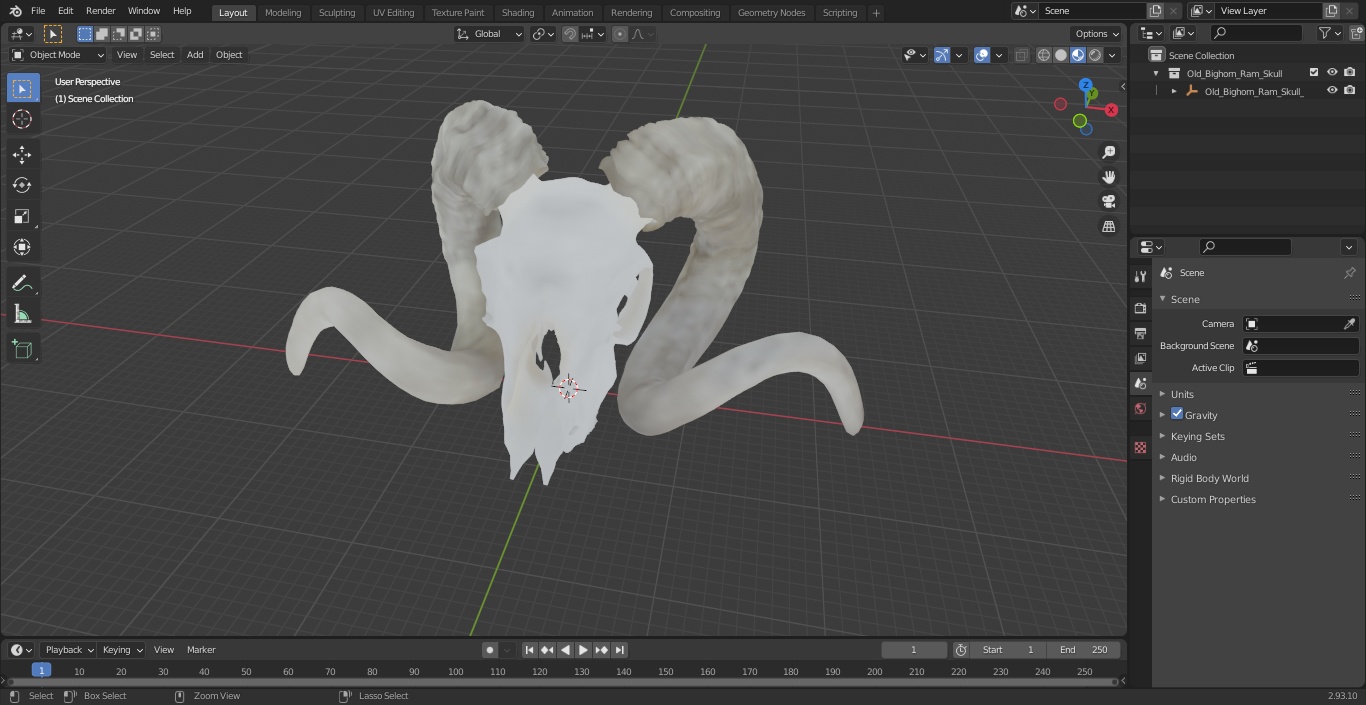
Task: Switch to wireframe shading
Action: click(x=1044, y=55)
